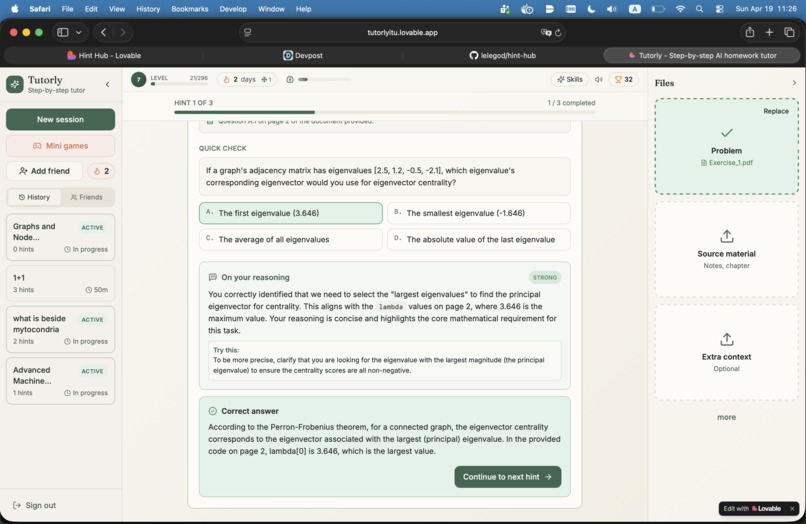Open the what is beside mytocondria session

60,330
